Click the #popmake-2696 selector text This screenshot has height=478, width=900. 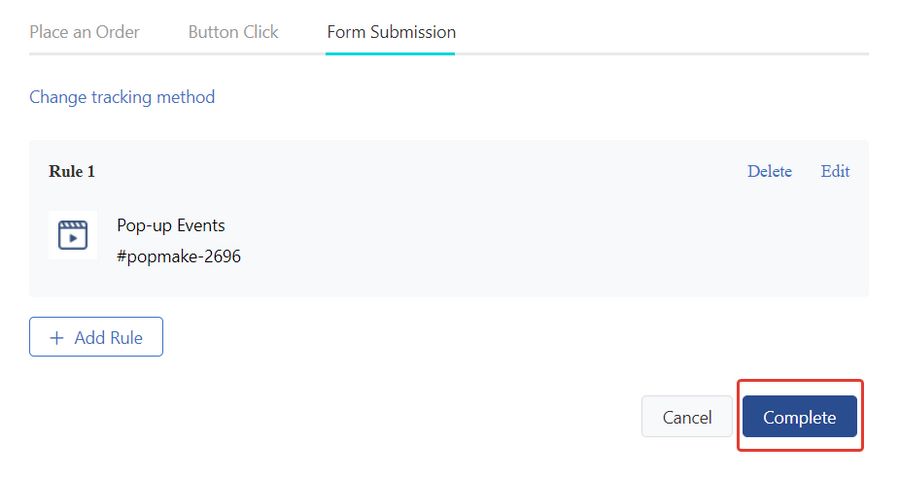179,257
